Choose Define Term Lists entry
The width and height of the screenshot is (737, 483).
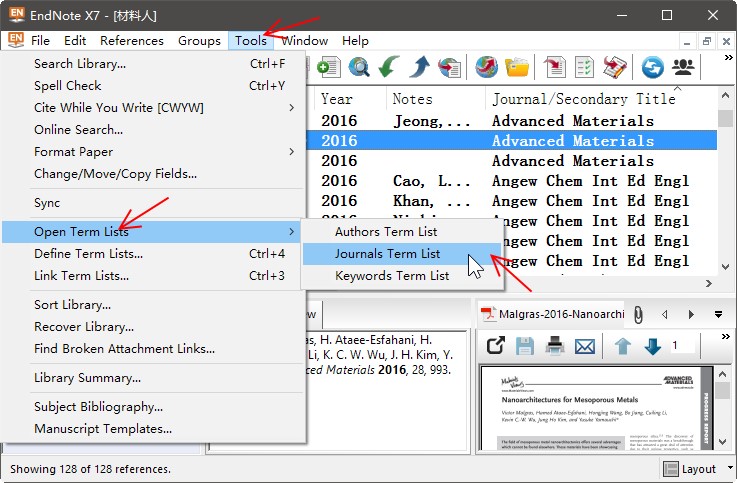pyautogui.click(x=153, y=254)
